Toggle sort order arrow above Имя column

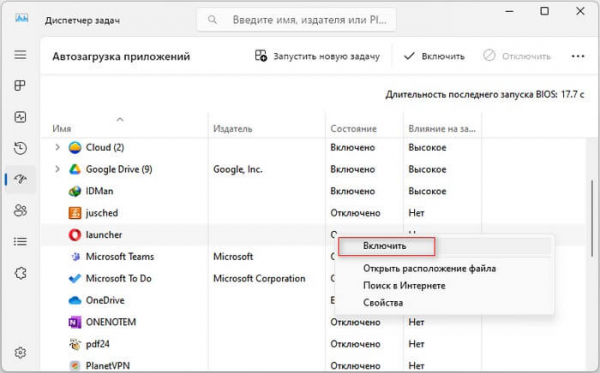coord(120,119)
